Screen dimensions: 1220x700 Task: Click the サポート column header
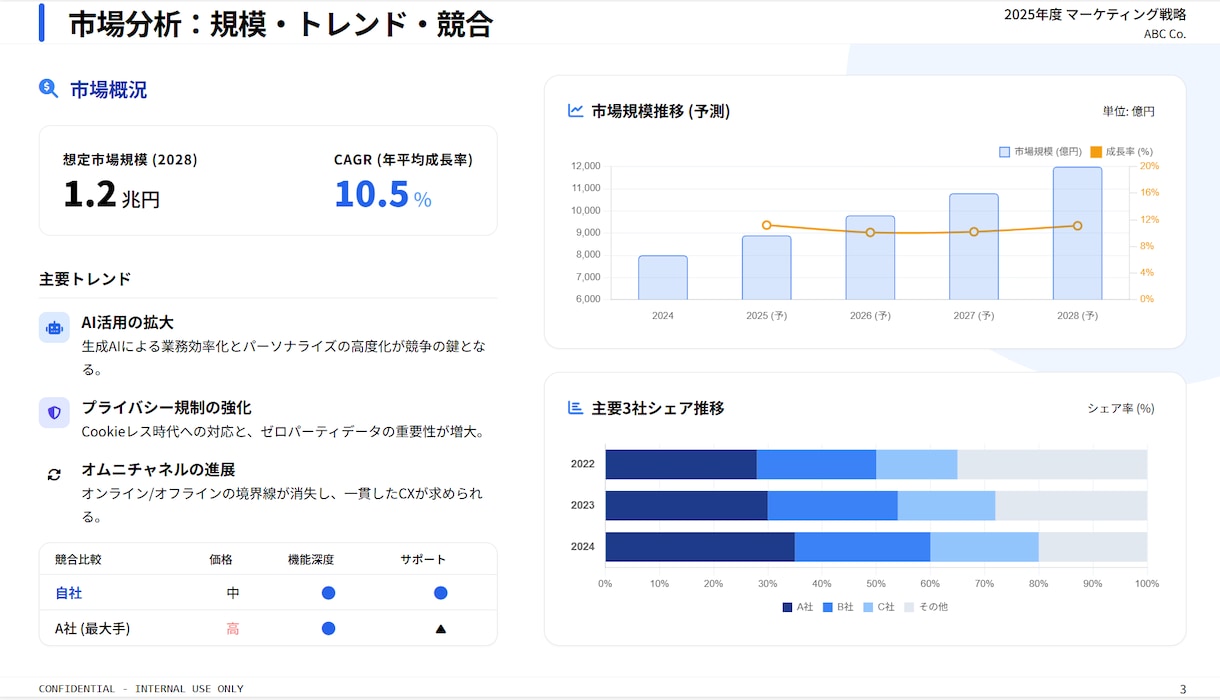tap(423, 559)
